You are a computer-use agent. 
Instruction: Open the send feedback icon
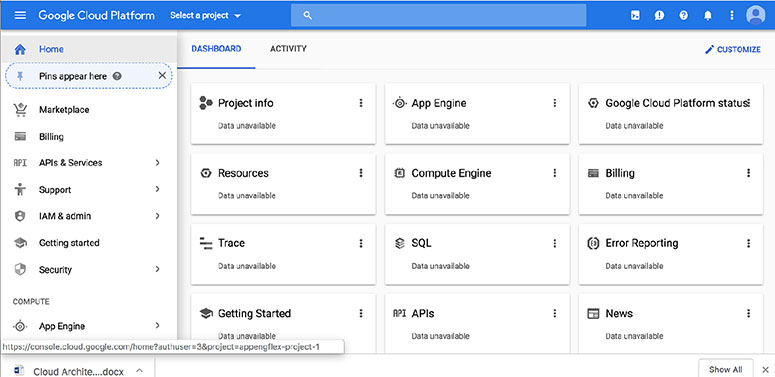click(x=659, y=15)
